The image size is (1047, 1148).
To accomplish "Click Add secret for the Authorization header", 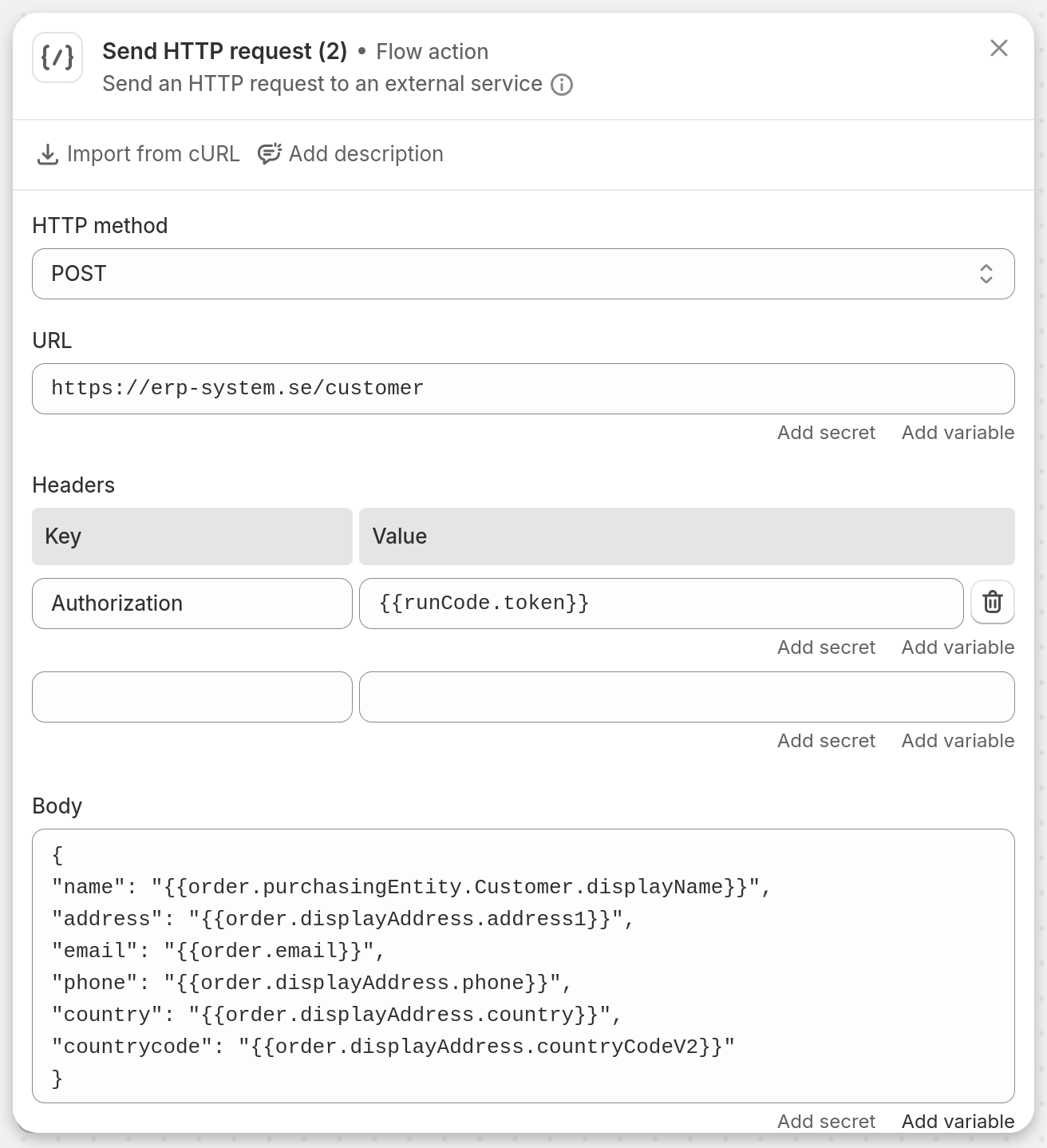I will tap(826, 647).
